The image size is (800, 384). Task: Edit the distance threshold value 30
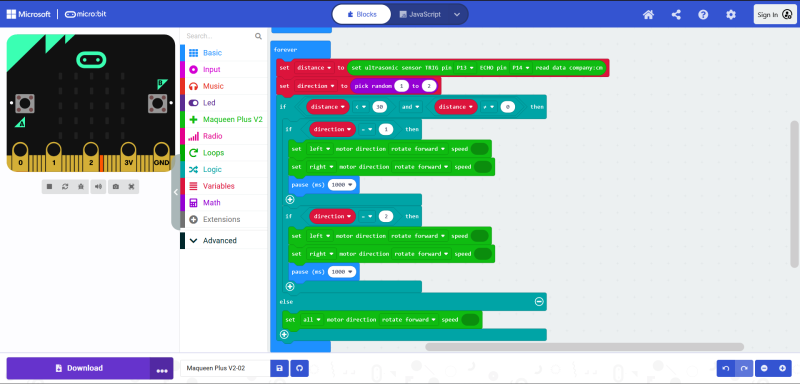coord(379,107)
